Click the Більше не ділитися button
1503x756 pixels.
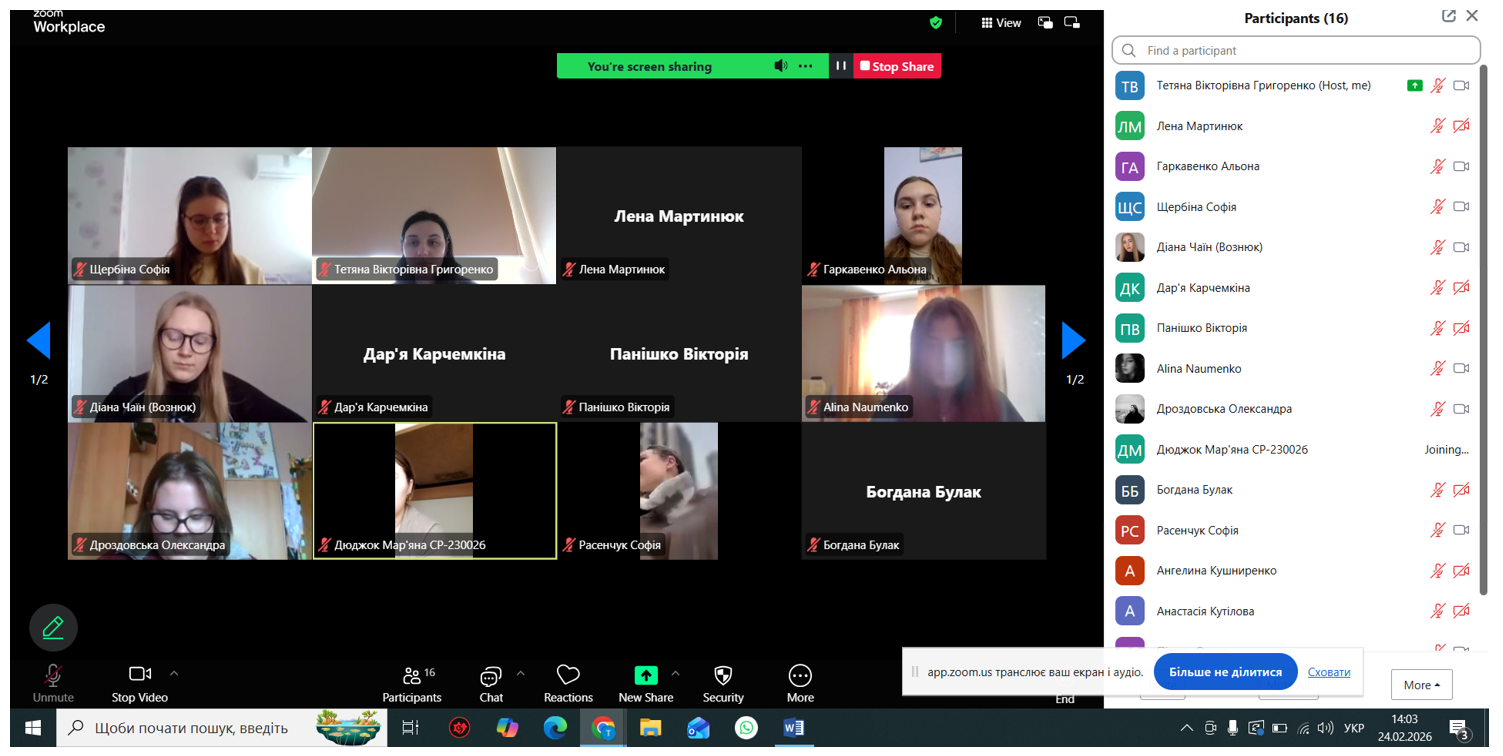point(1225,672)
